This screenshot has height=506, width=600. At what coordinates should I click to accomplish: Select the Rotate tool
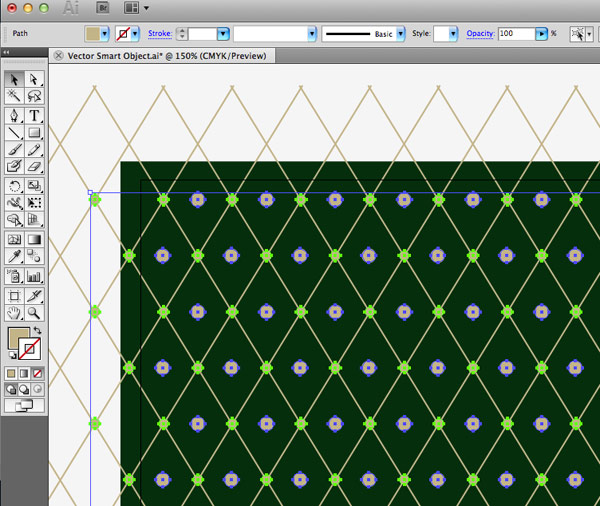click(x=15, y=186)
